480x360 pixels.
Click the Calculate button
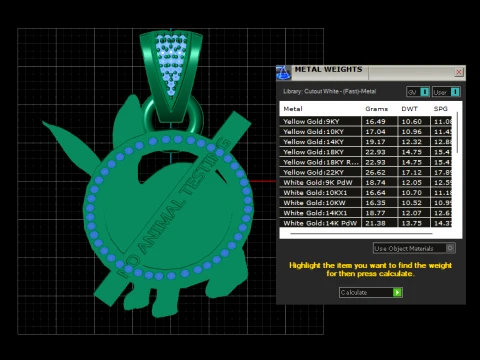pyautogui.click(x=371, y=292)
